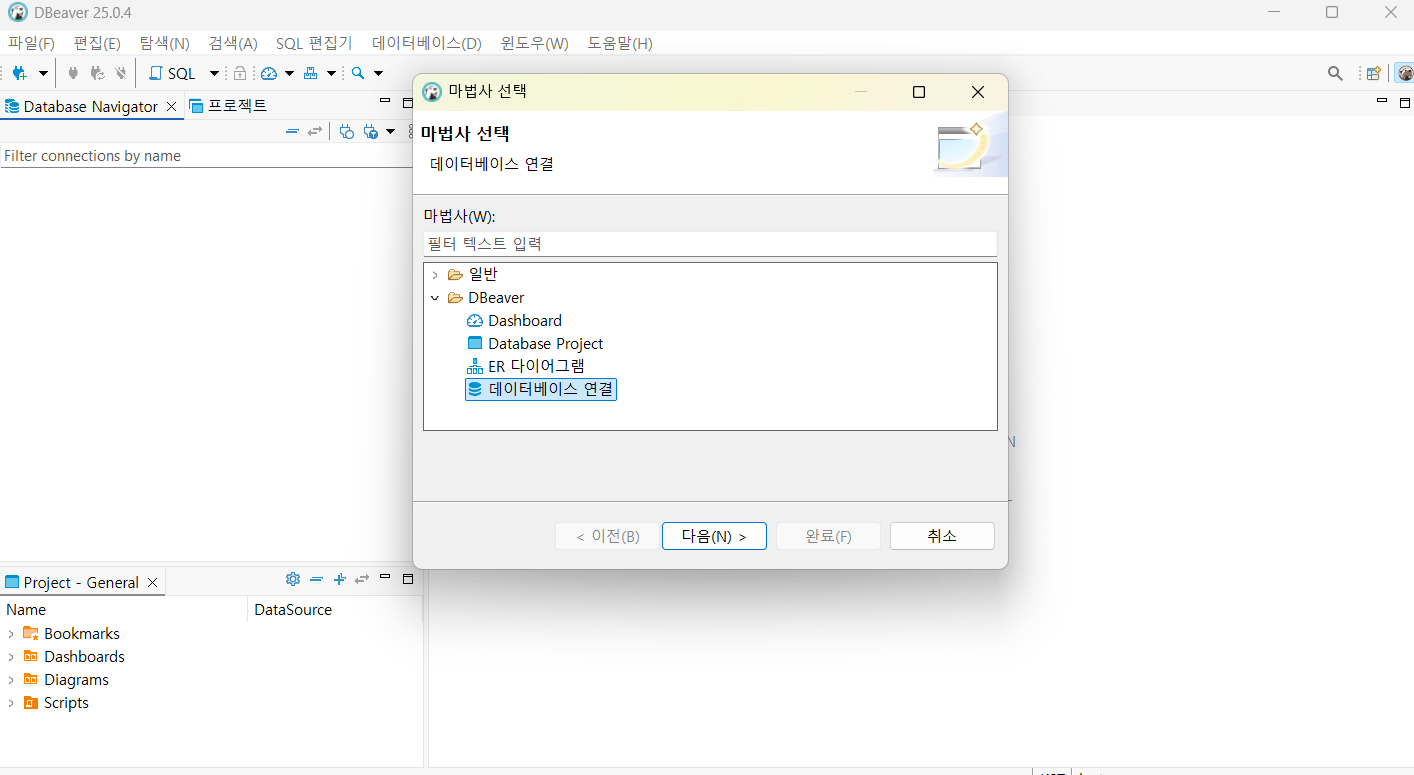Expand the Dashboards folder
Viewport: 1414px width, 775px height.
[11, 657]
